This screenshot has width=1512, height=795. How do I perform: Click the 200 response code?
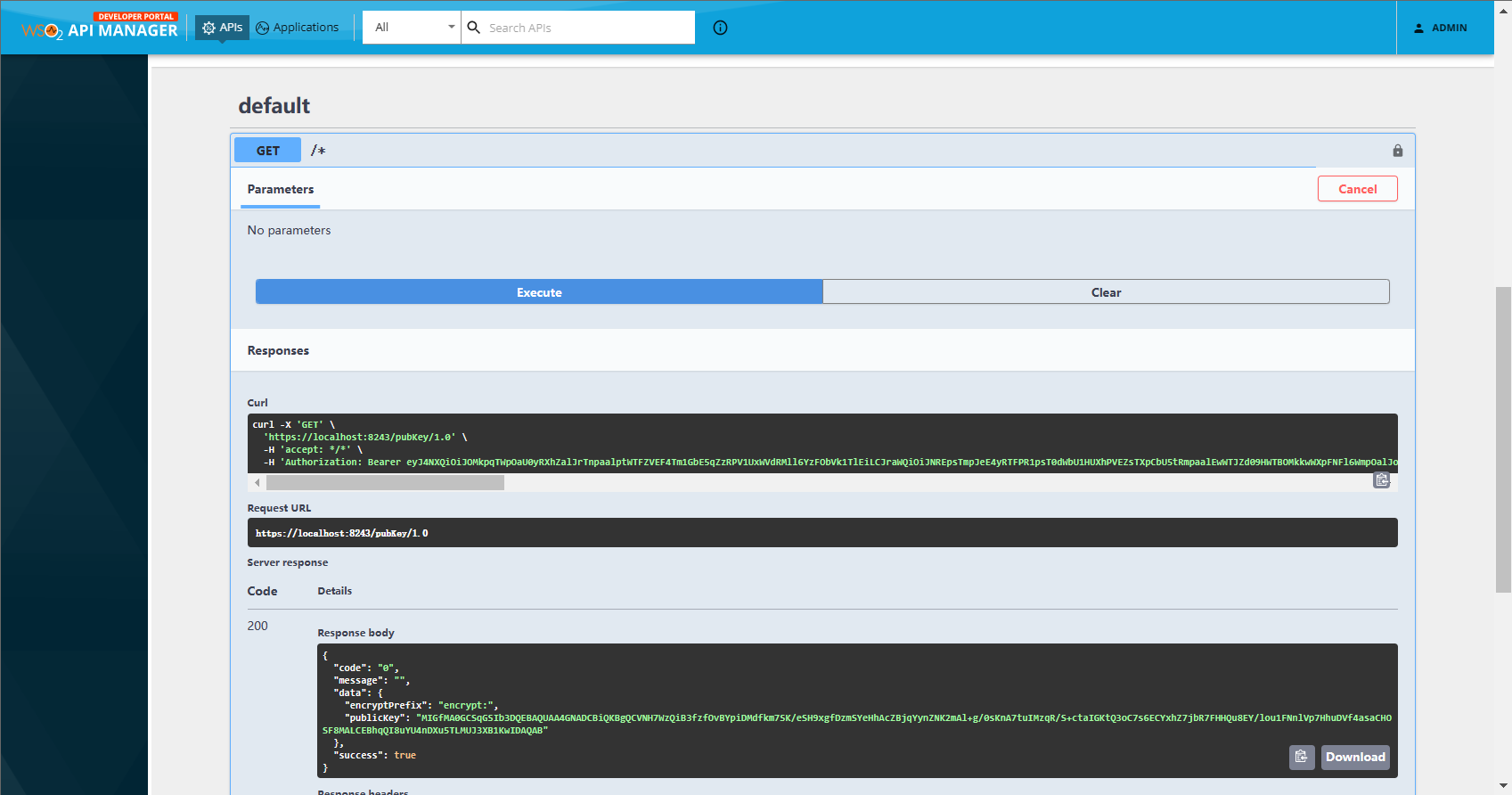[x=257, y=626]
